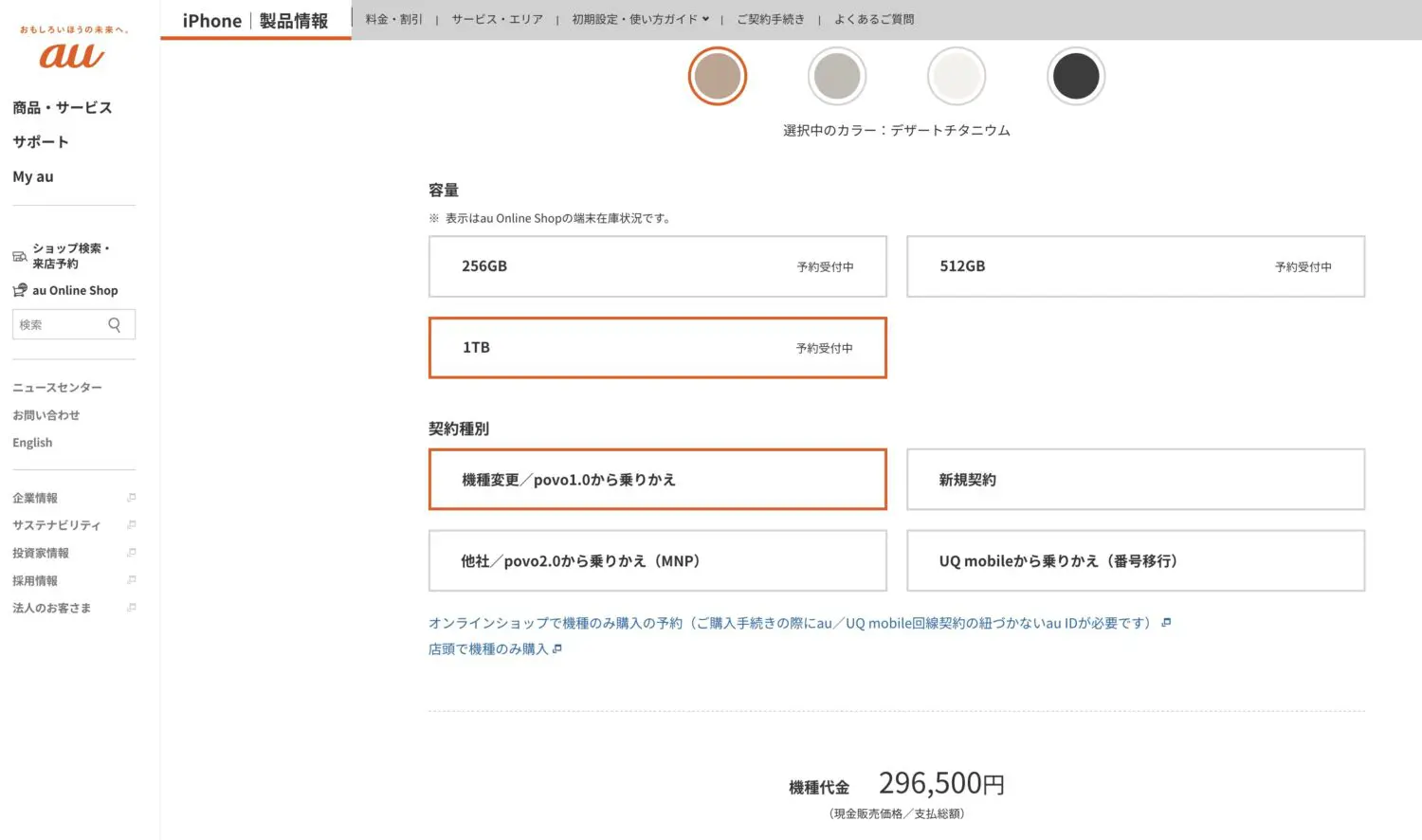This screenshot has width=1422, height=840.
Task: Open external link icon beside 企業情報
Action: (x=131, y=498)
